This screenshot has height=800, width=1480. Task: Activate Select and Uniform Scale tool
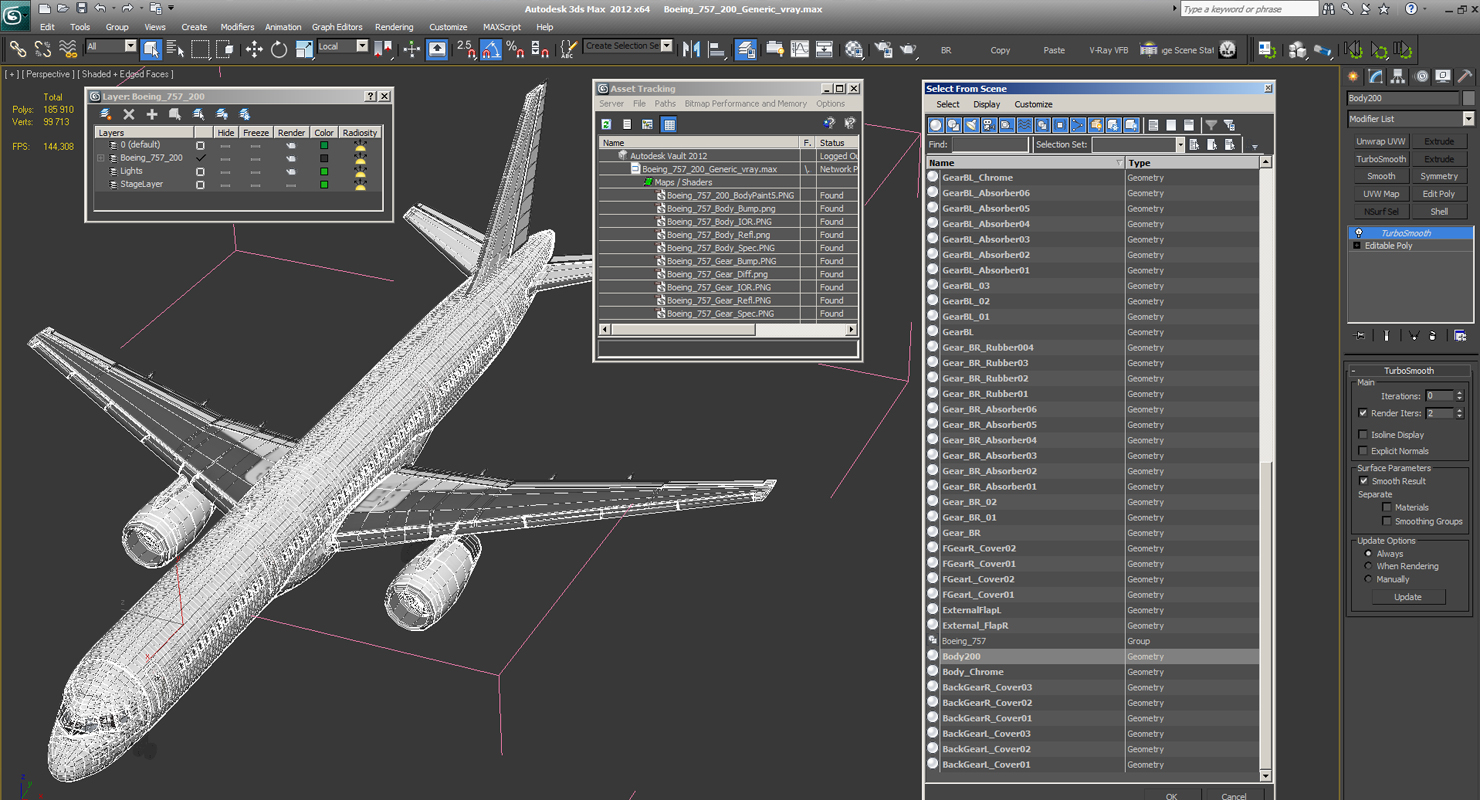pyautogui.click(x=304, y=48)
